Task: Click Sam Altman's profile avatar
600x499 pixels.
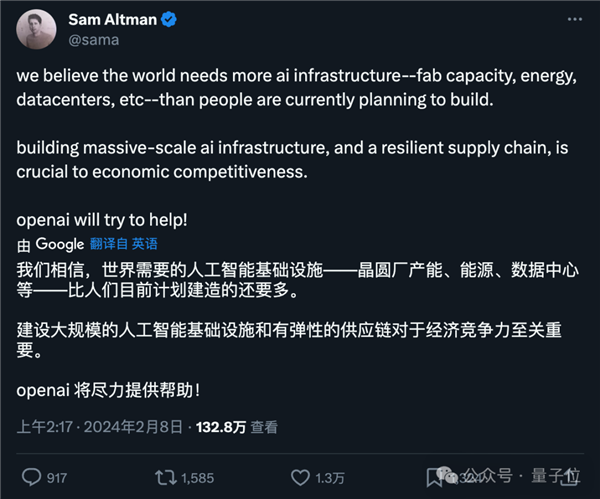Action: [x=36, y=30]
